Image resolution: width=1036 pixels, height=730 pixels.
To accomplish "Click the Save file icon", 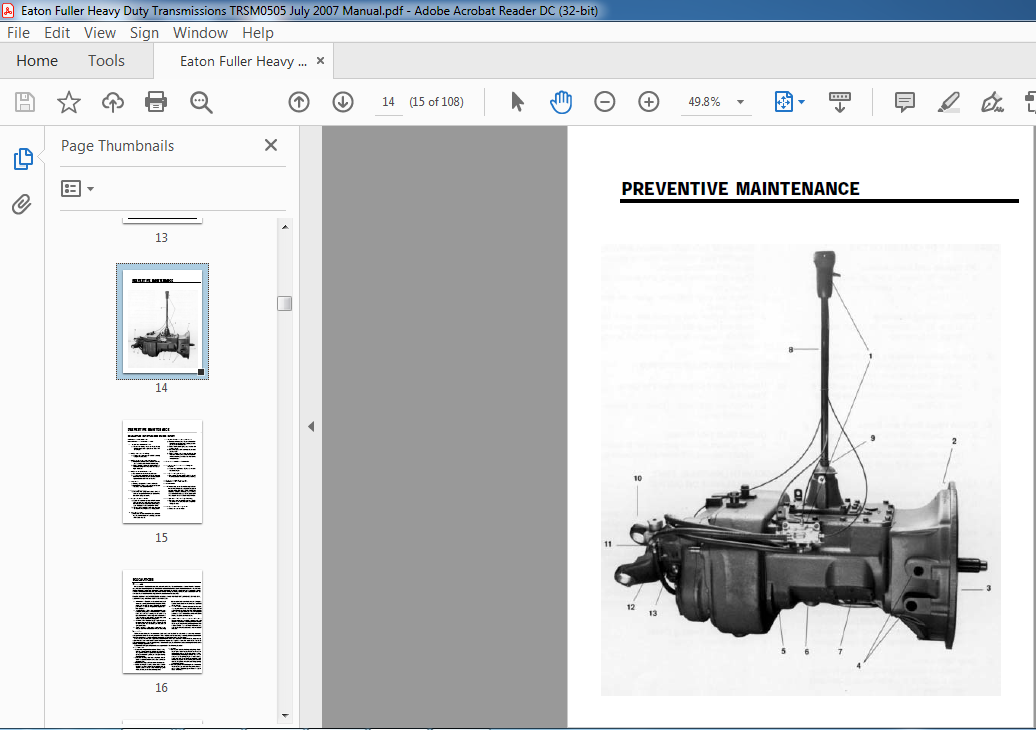I will point(25,102).
